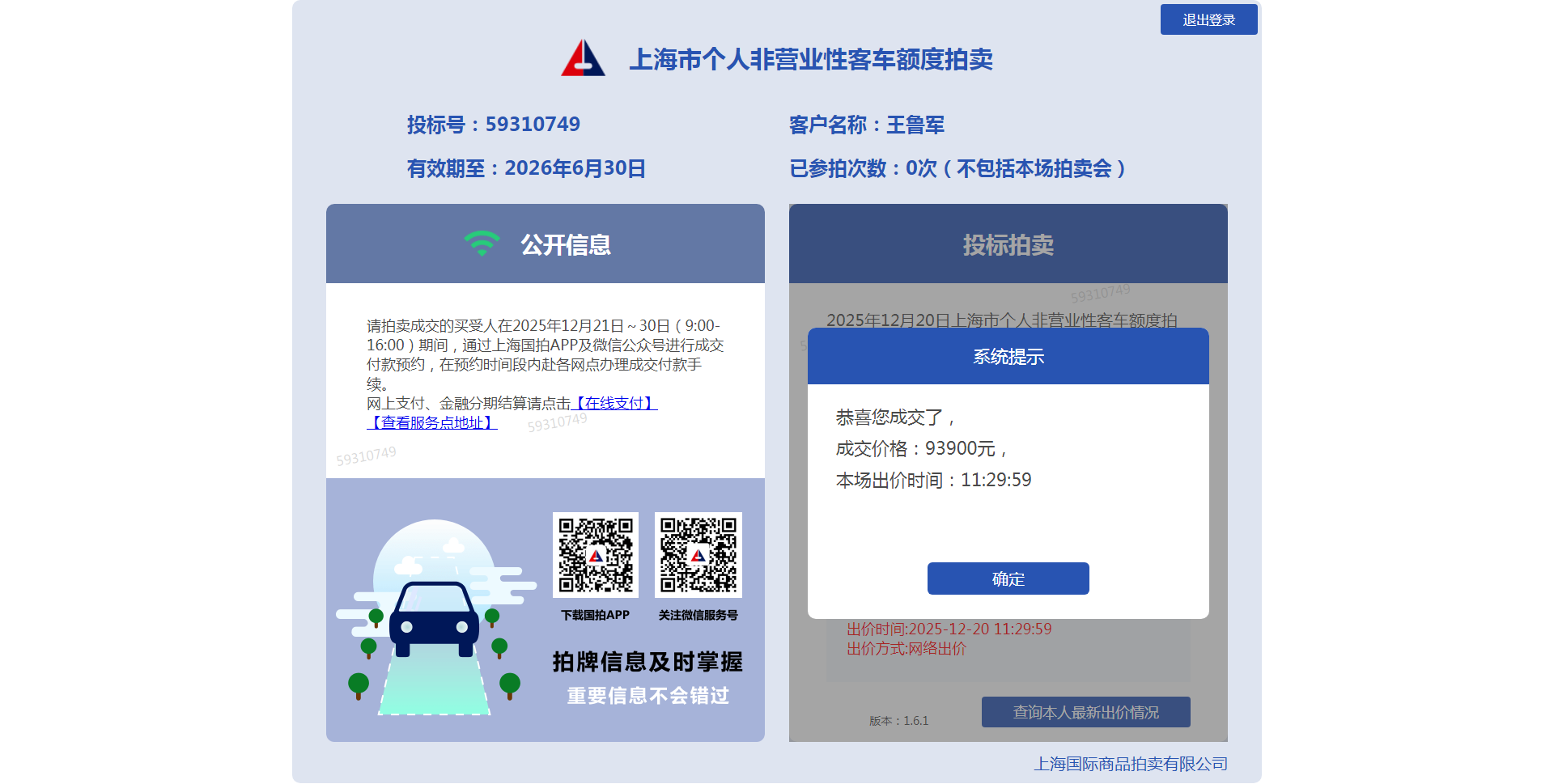Click the 查询本人最新出价情况 button
Viewport: 1554px width, 784px height.
(x=1085, y=712)
